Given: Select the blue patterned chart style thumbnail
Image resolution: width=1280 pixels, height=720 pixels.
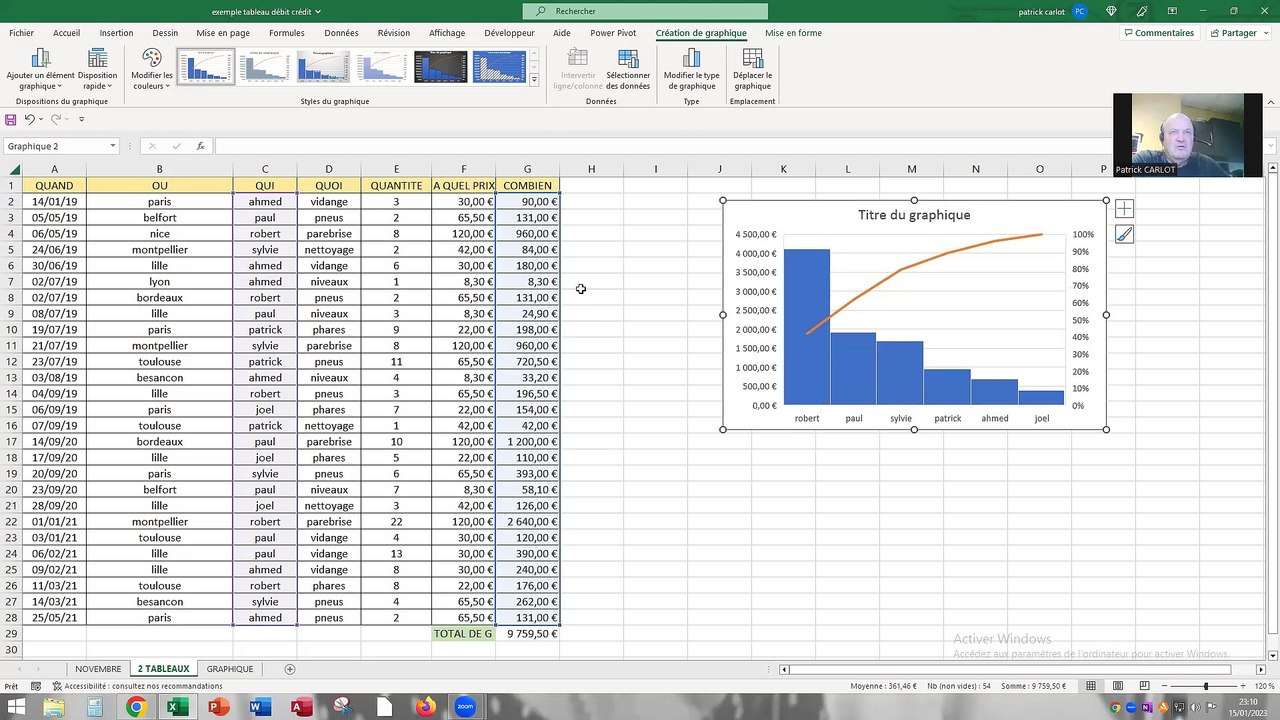Looking at the screenshot, I should coord(499,67).
